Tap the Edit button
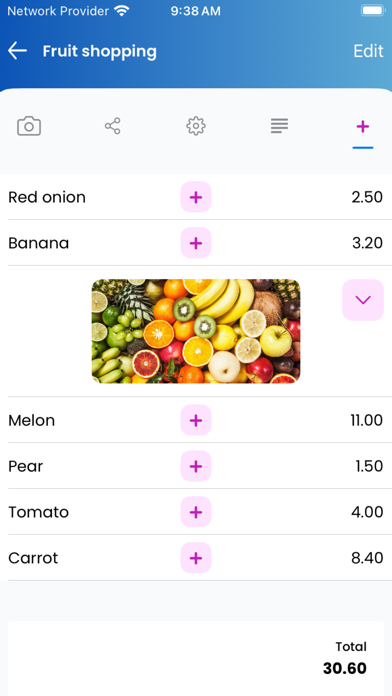The image size is (392, 696). tap(368, 51)
